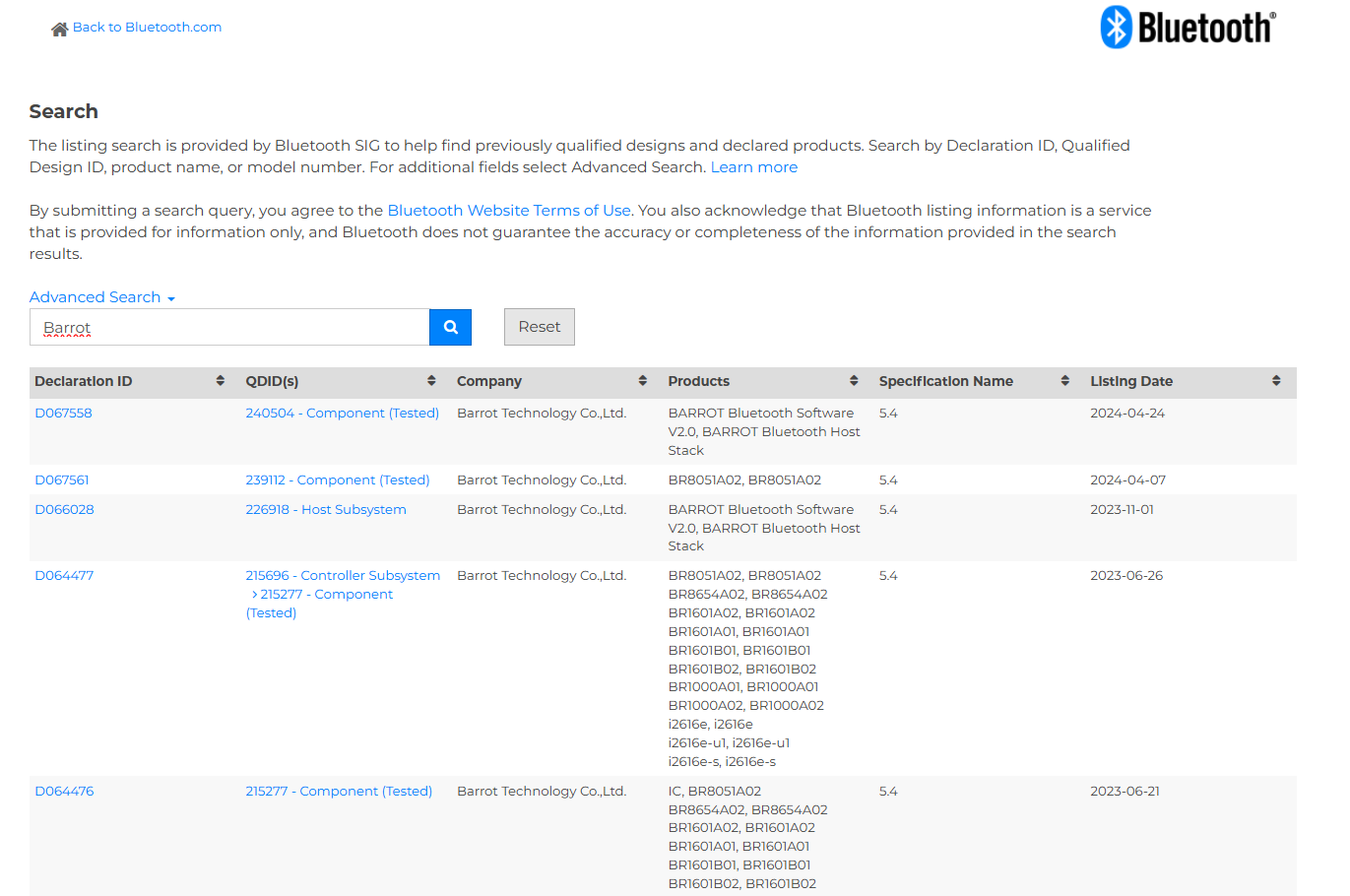Click listing date 2023-06-21
The width and height of the screenshot is (1350, 896).
(x=1125, y=792)
